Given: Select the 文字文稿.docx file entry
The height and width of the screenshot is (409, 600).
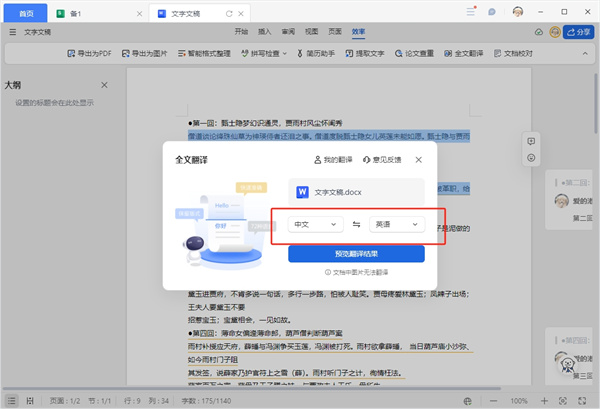Looking at the screenshot, I should pyautogui.click(x=356, y=192).
